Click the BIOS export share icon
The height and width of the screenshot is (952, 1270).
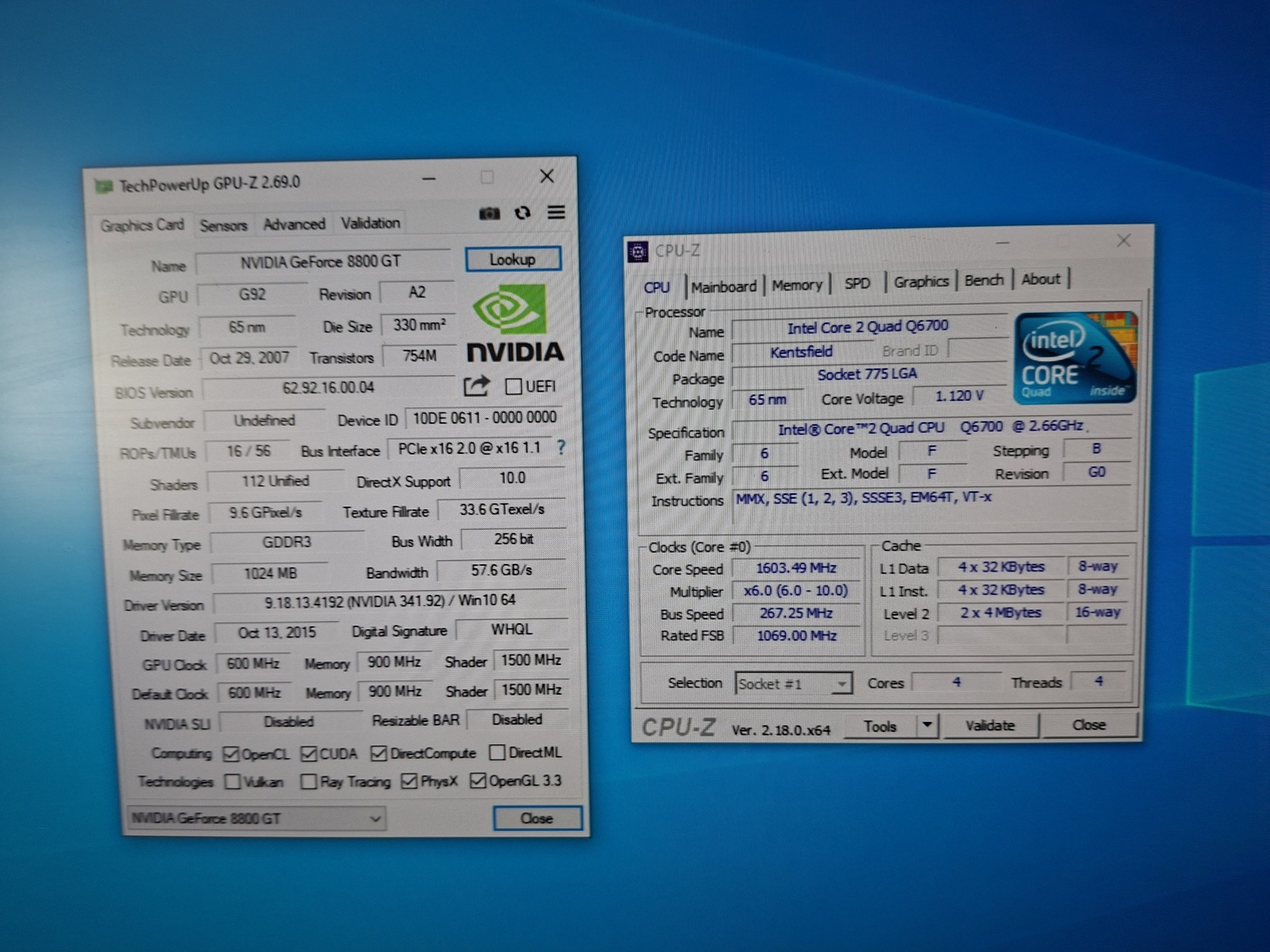[476, 386]
